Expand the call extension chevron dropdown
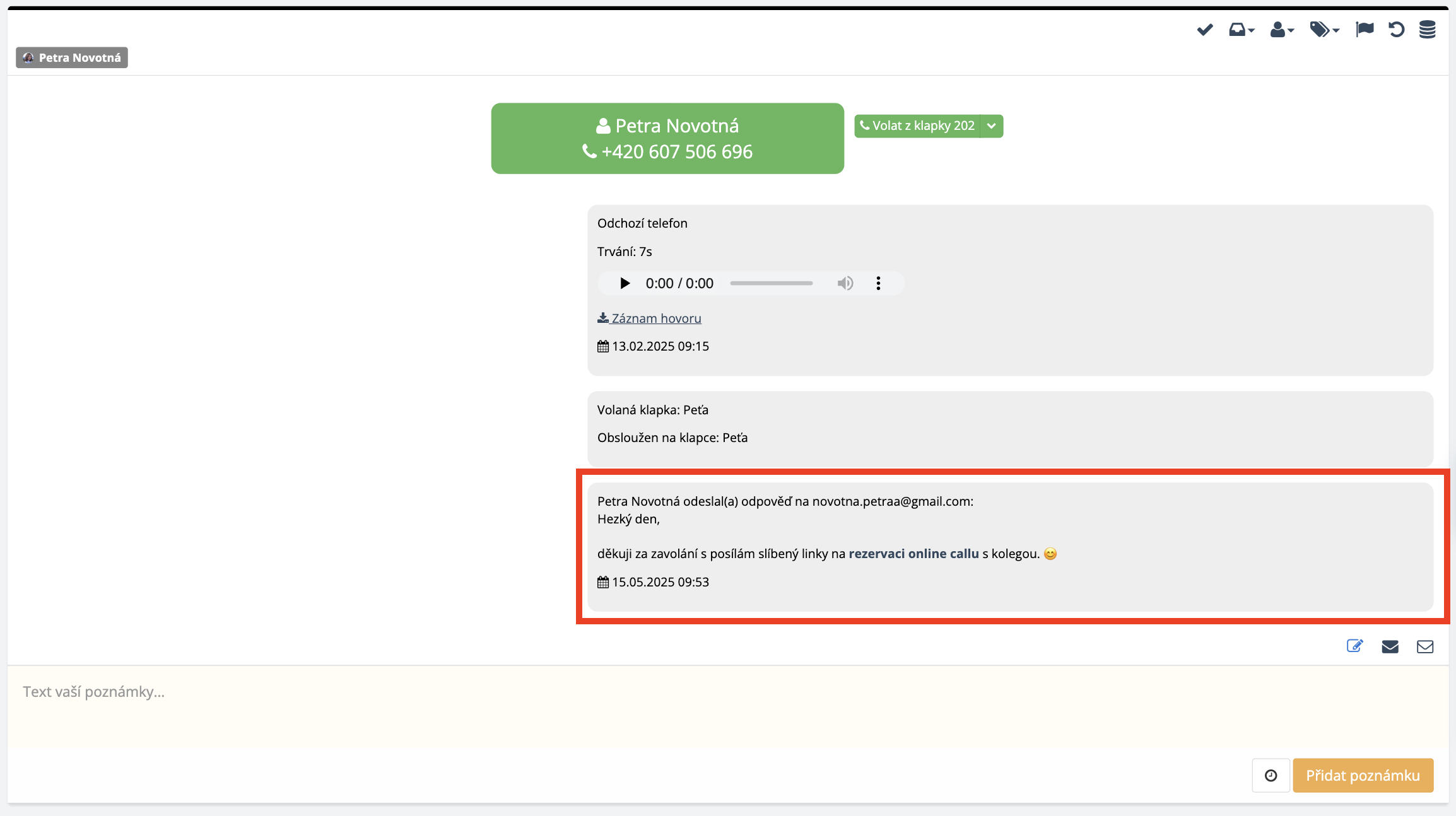The height and width of the screenshot is (816, 1456). point(992,126)
